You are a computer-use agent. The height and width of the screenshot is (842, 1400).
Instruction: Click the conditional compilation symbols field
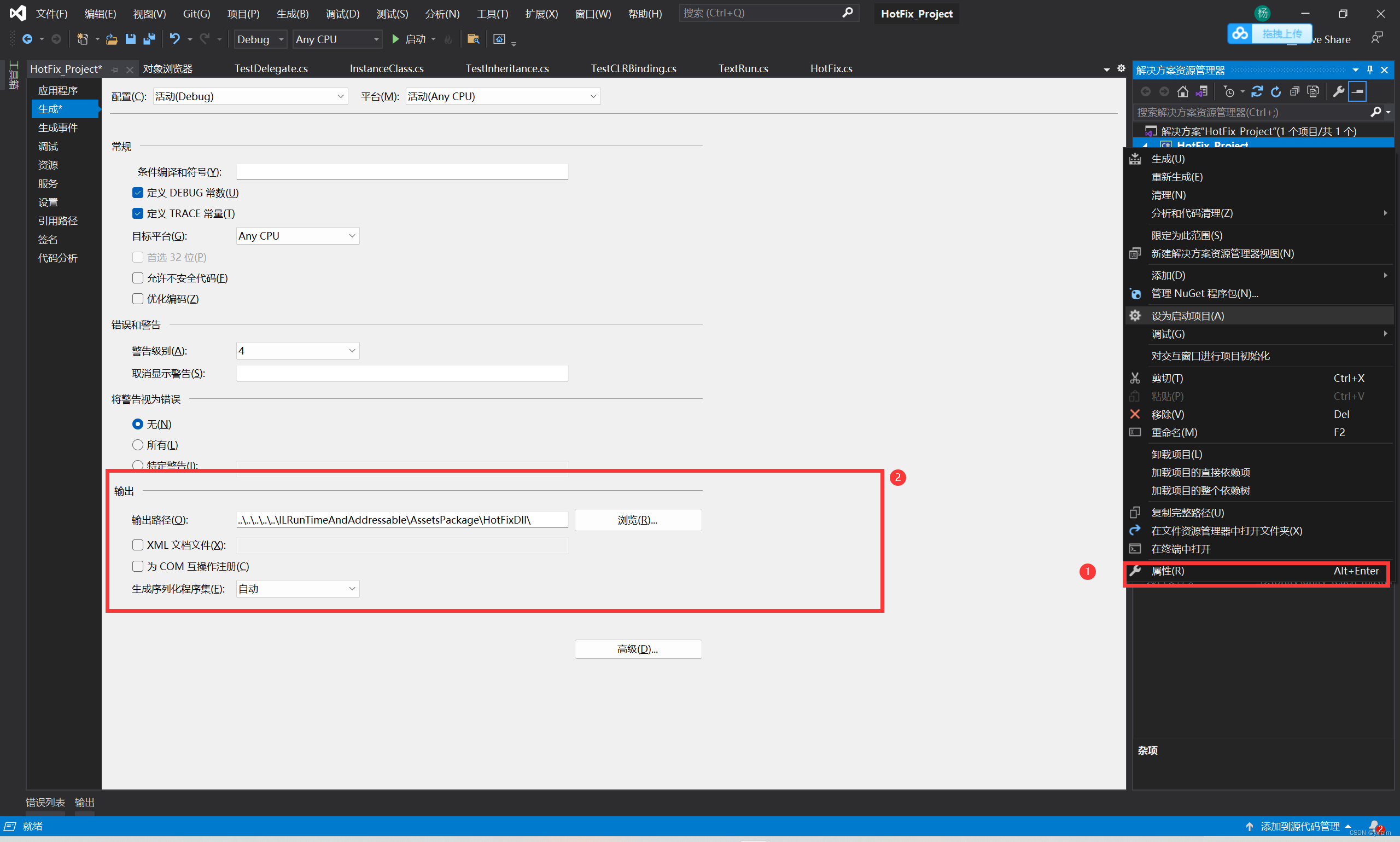click(x=402, y=172)
